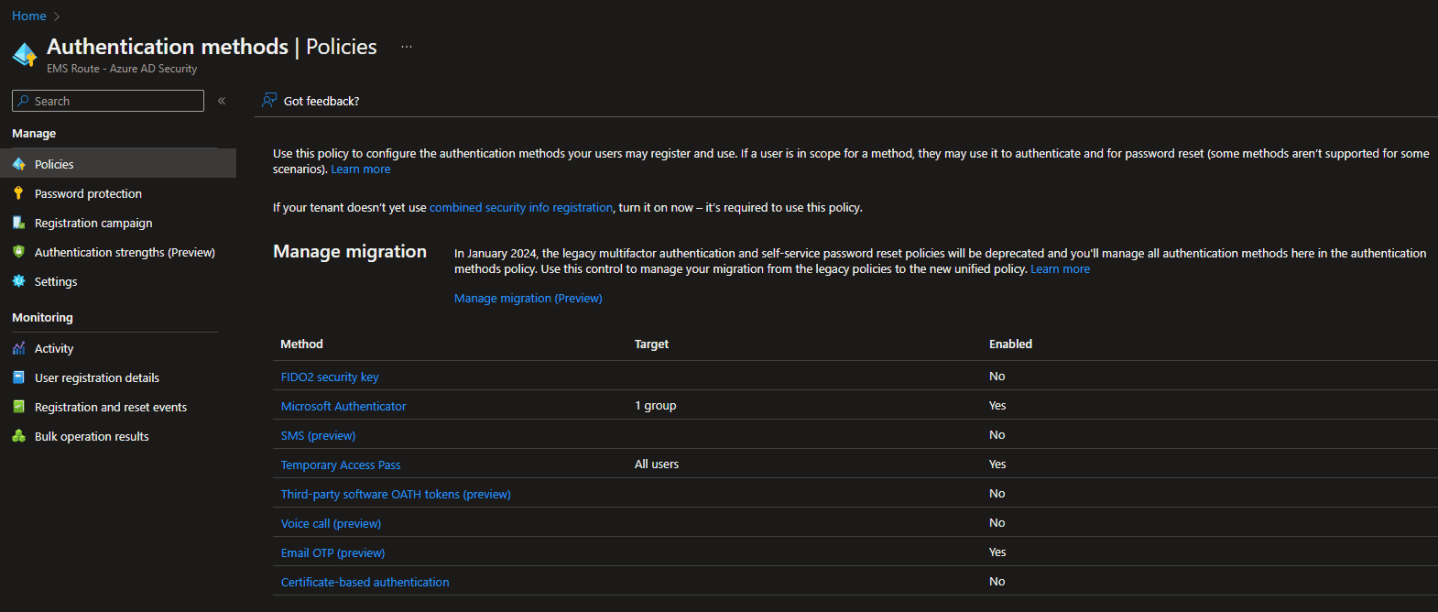Click the Authentication methods header icon
This screenshot has height=612, width=1438.
pos(24,55)
